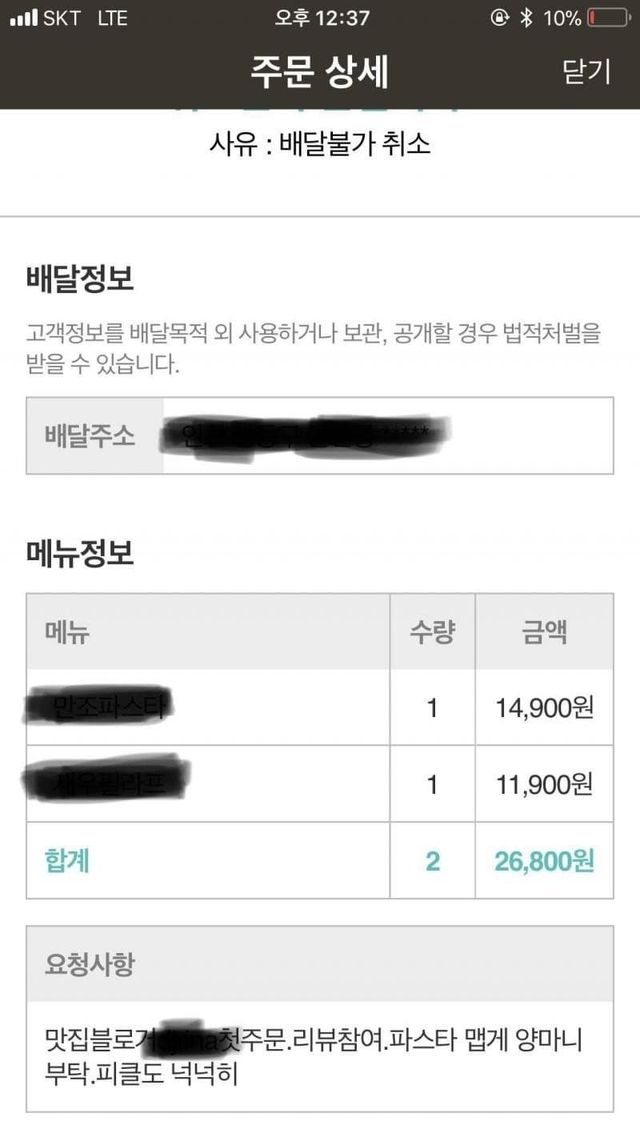Screen dimensions: 640x1138
Task: Tap the Bluetooth icon in status bar
Action: (526, 19)
